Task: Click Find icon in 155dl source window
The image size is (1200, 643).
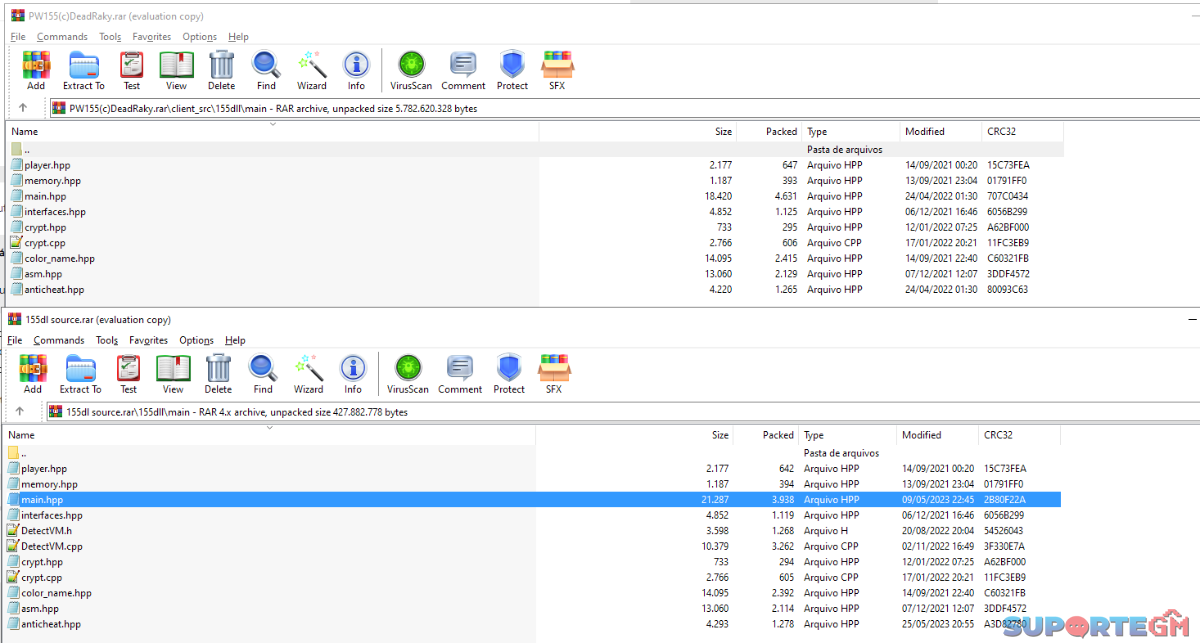Action: tap(263, 375)
